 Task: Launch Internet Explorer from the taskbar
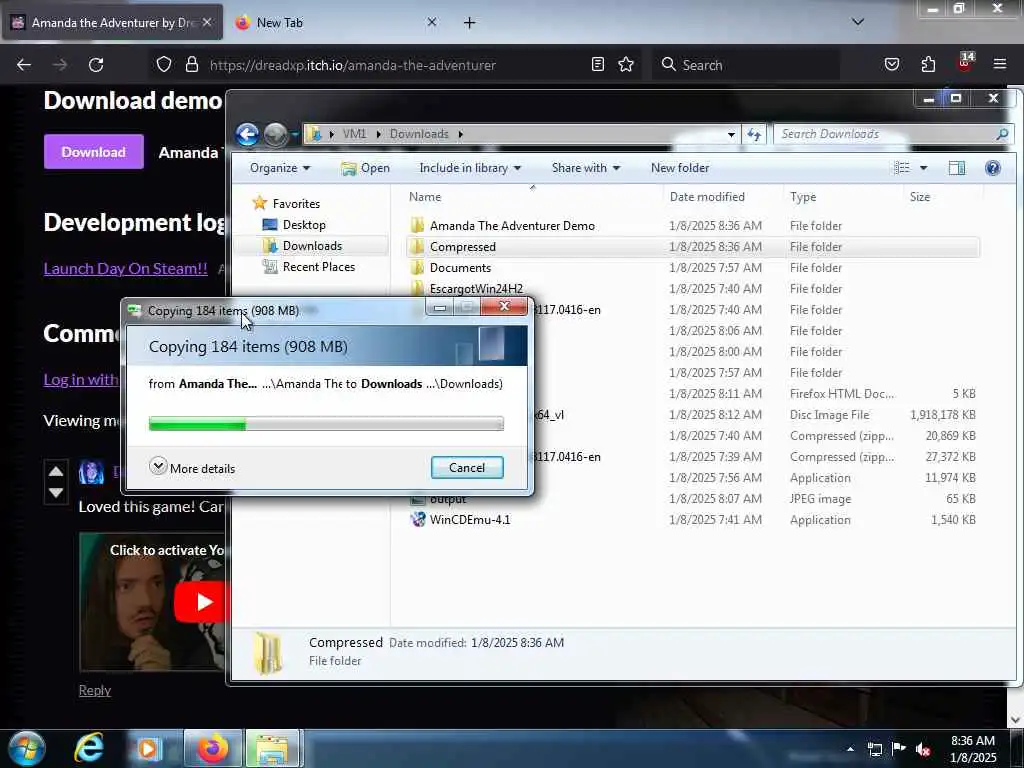[89, 748]
